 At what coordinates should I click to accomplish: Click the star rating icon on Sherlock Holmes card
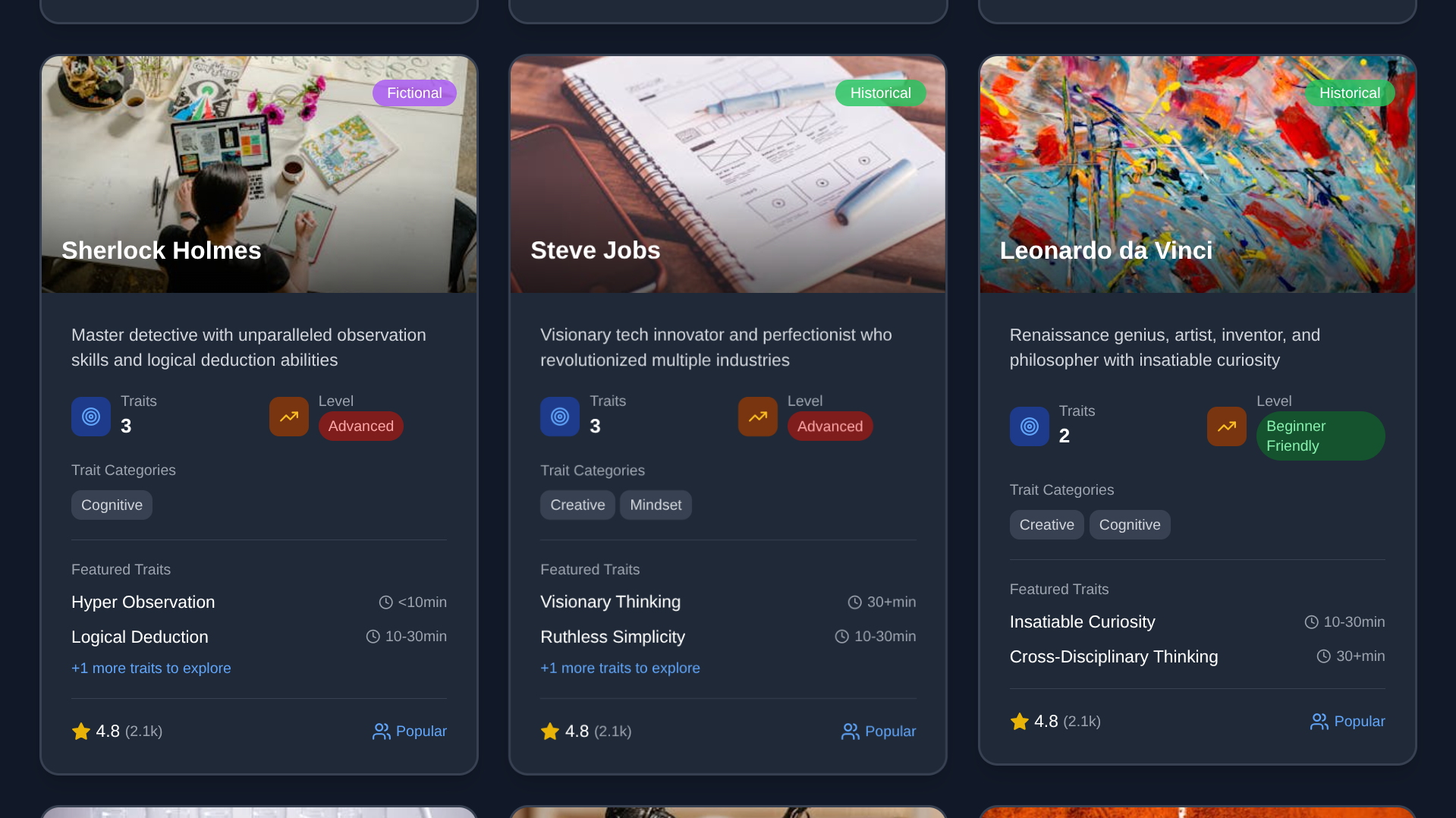tap(81, 731)
